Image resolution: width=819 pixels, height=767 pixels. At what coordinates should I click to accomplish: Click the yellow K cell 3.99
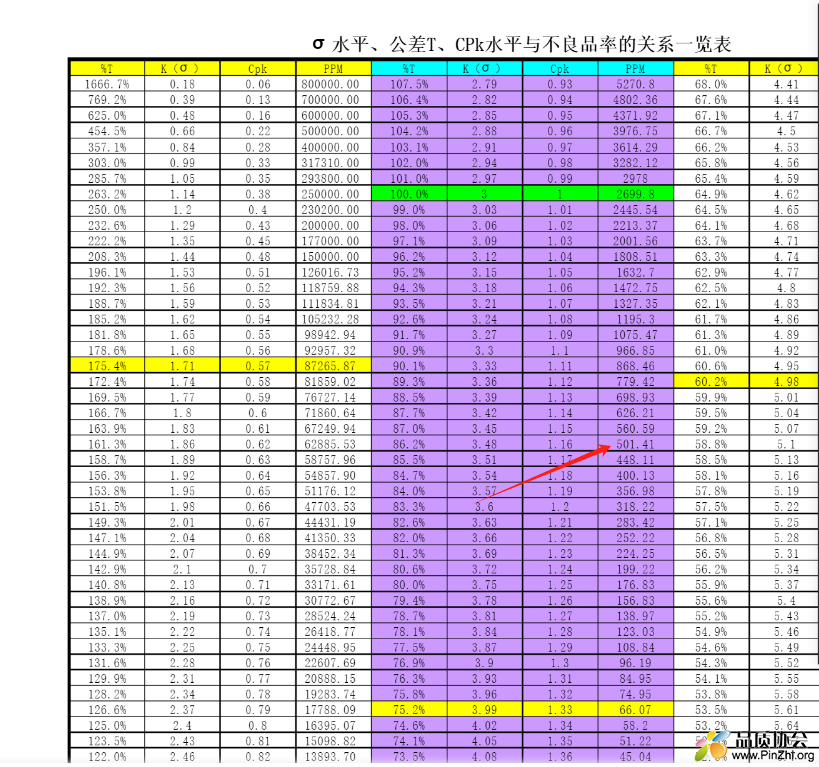pos(485,710)
